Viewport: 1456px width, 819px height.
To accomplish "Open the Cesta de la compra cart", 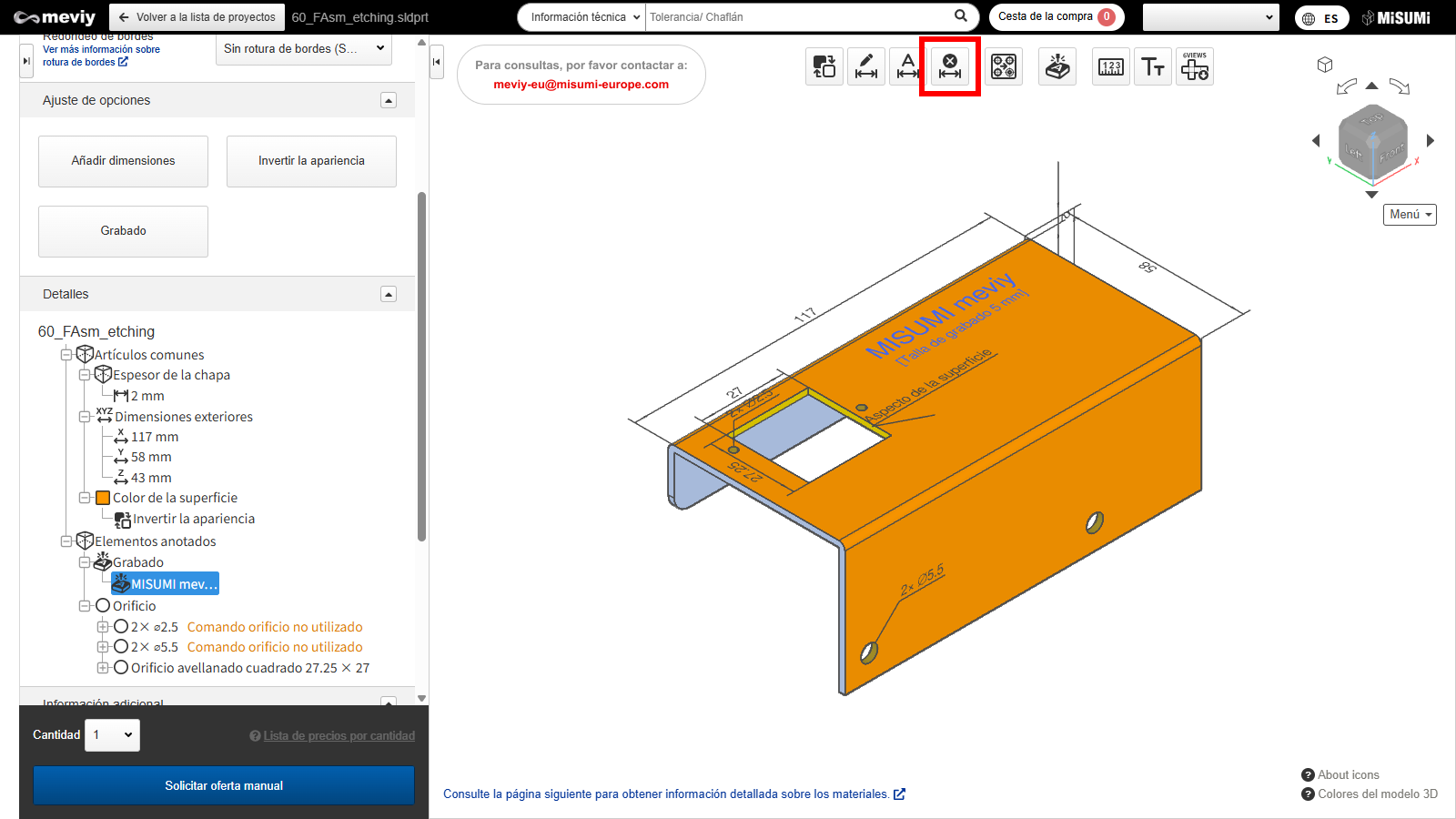I will 1056,16.
